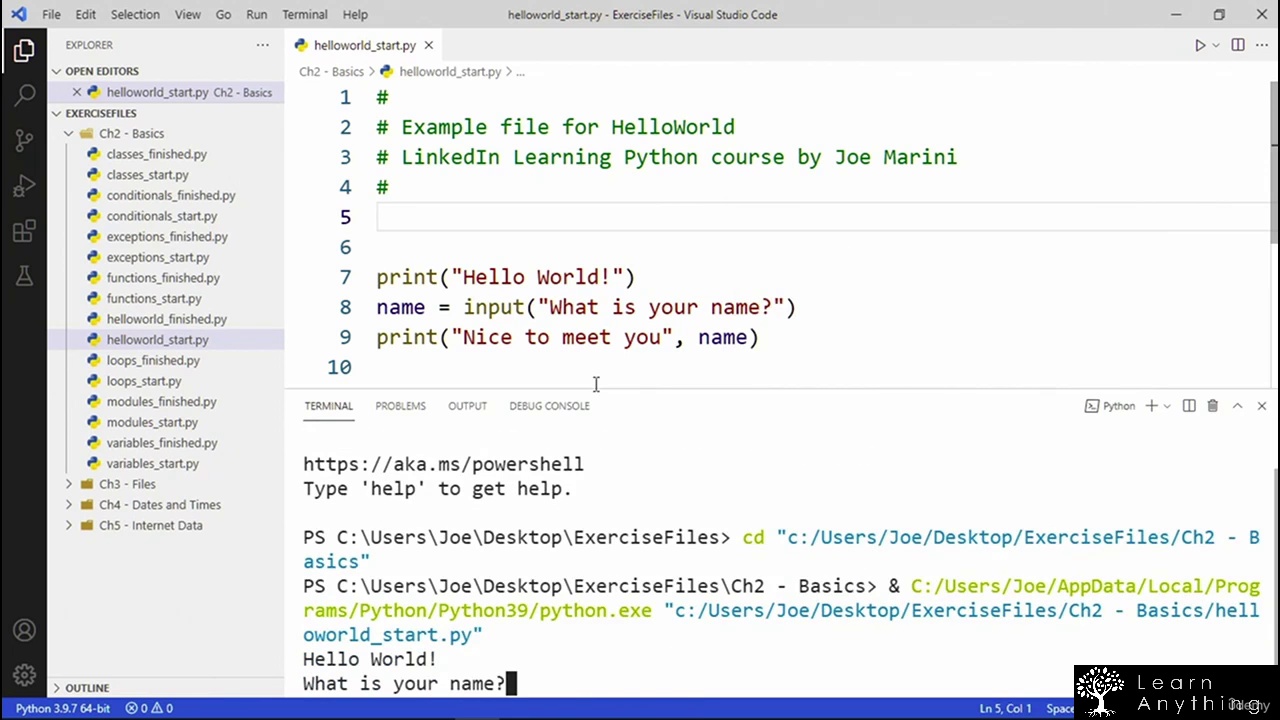The image size is (1280, 720).
Task: Open run options dropdown beside play button
Action: [x=1216, y=45]
